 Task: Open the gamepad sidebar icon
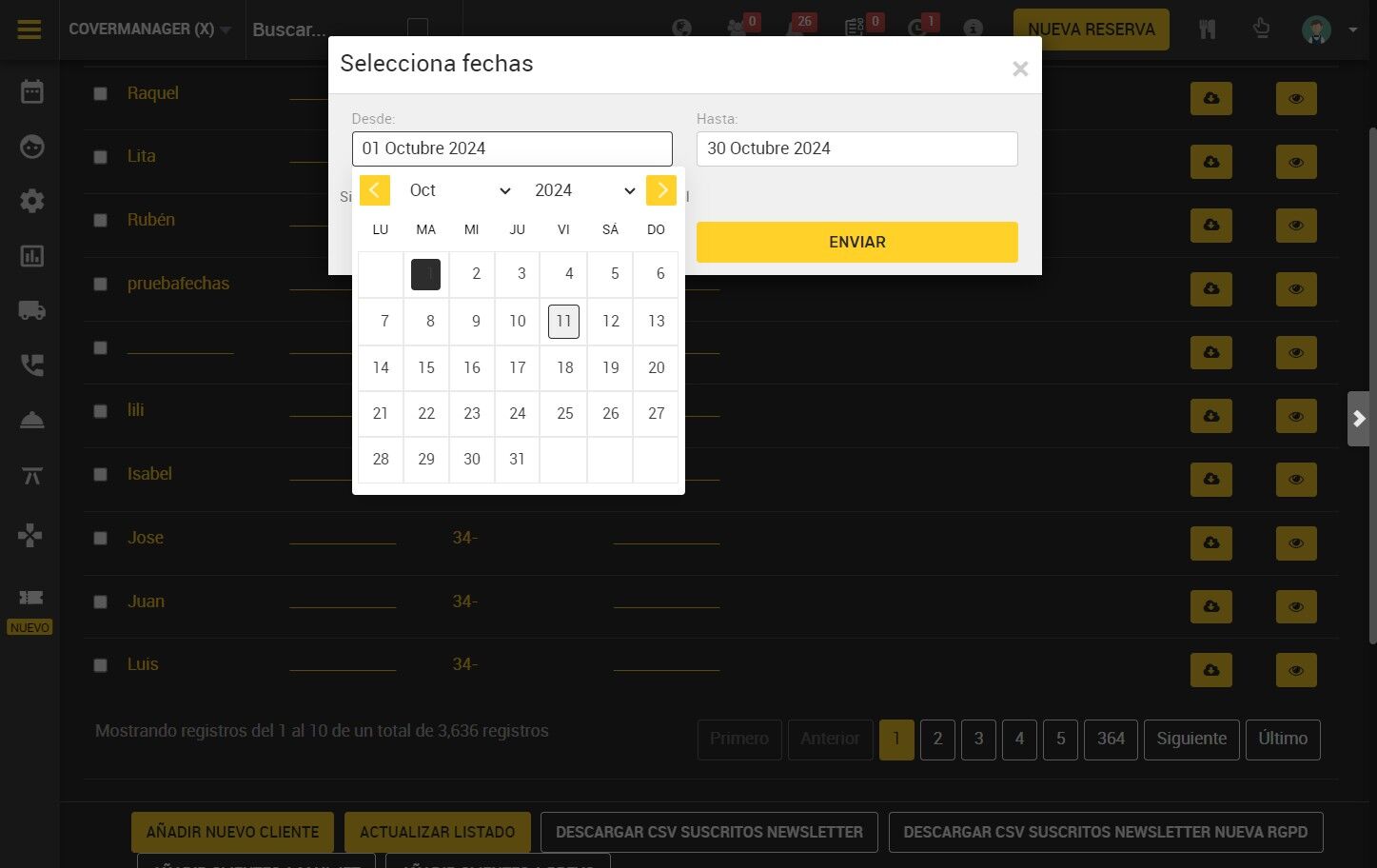pos(30,536)
